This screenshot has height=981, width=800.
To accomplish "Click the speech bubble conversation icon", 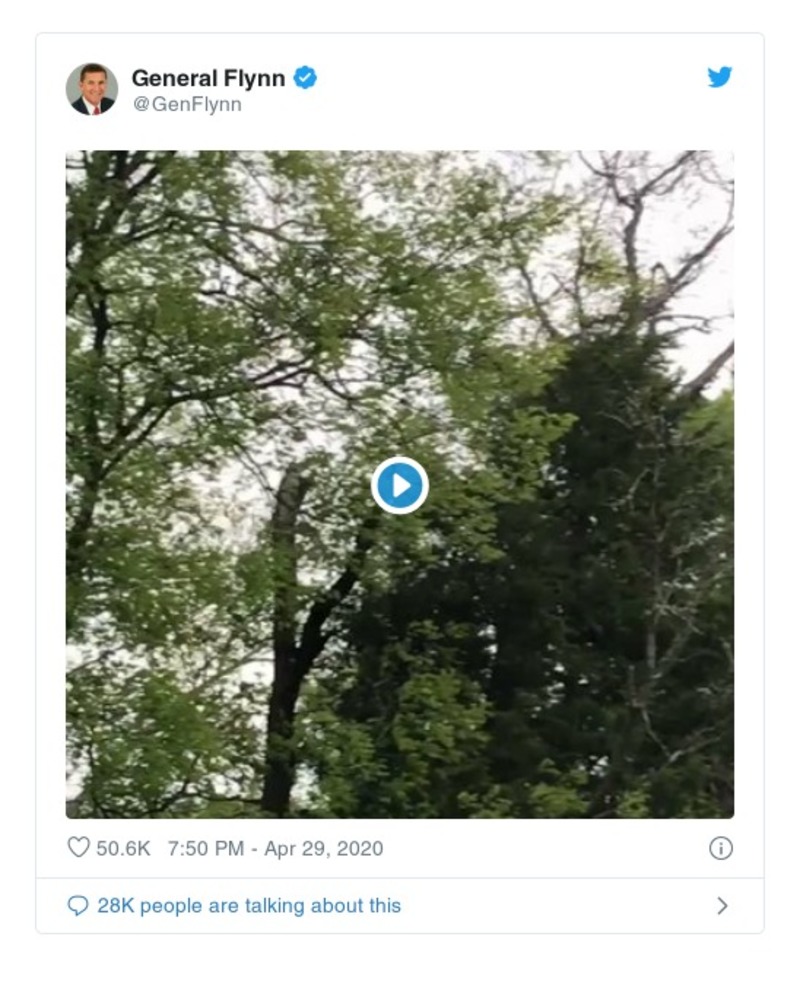I will [78, 906].
